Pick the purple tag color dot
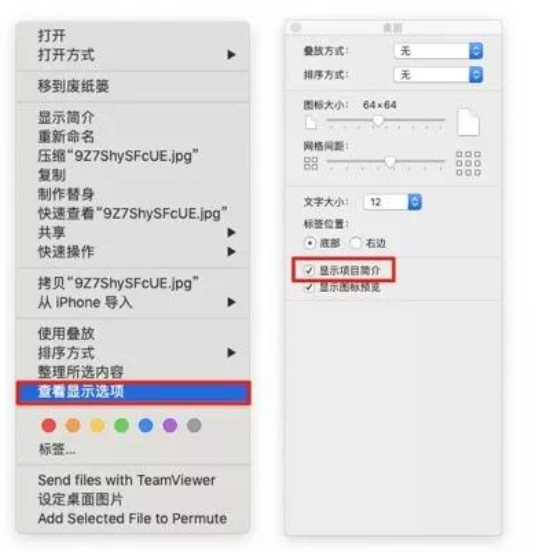The height and width of the screenshot is (554, 534). (170, 425)
